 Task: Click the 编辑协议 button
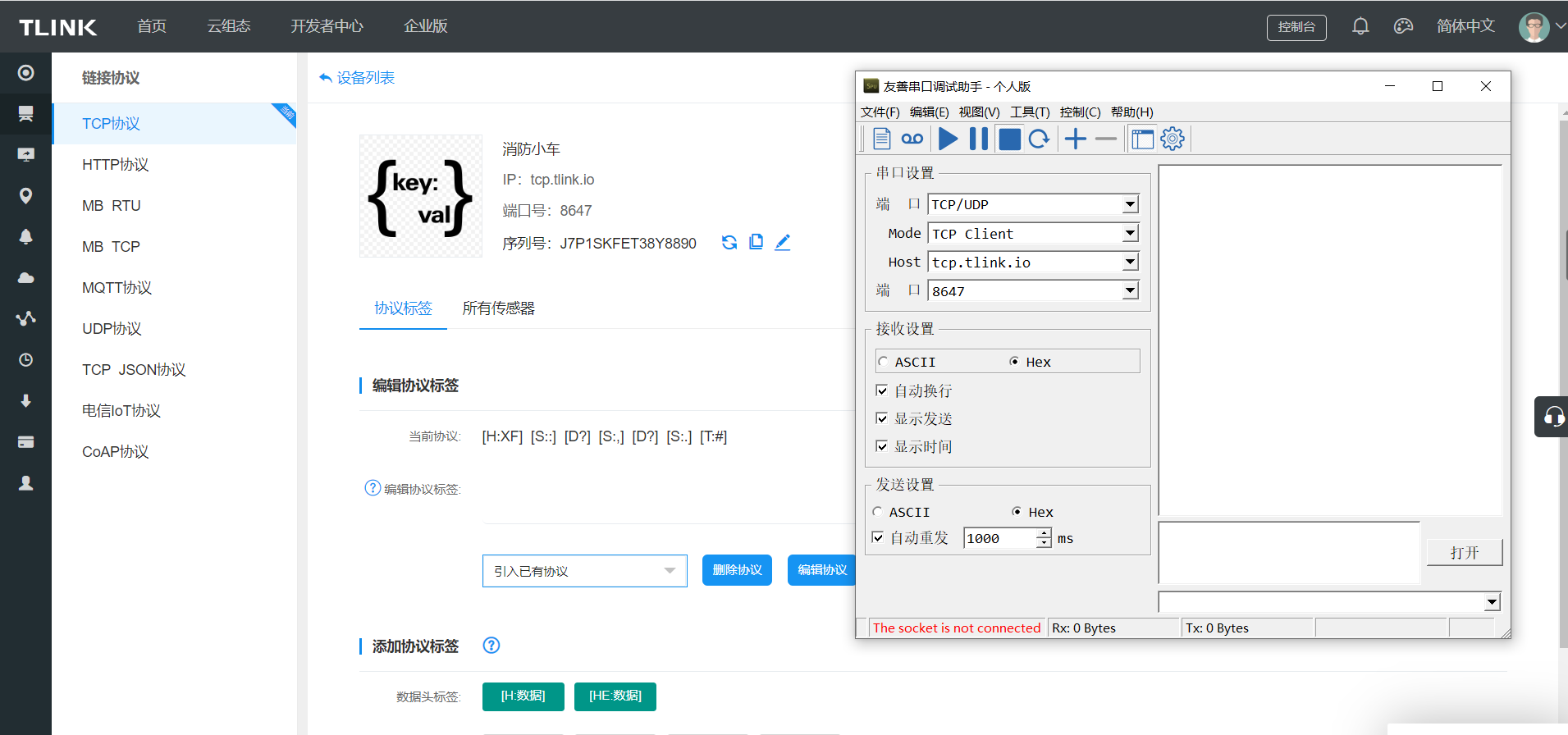tap(822, 570)
